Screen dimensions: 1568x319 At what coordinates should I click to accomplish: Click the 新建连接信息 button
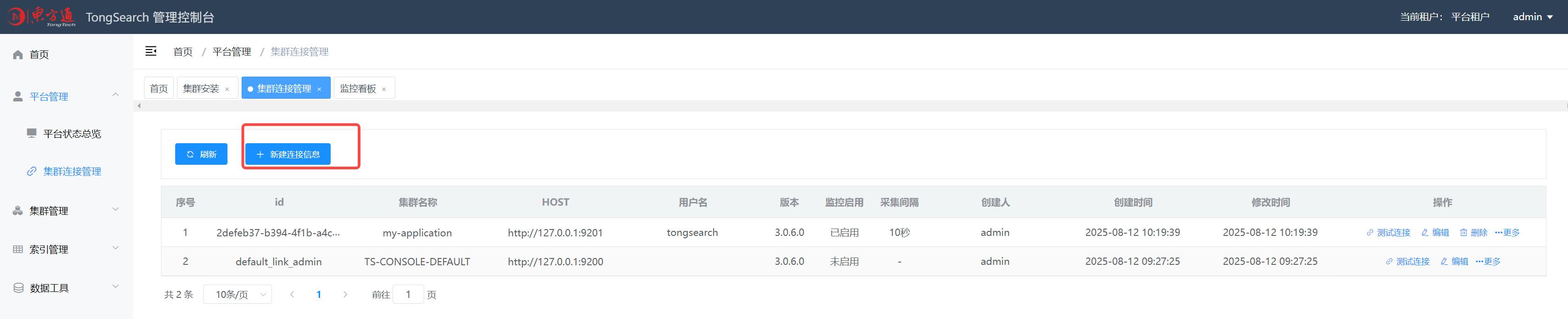(288, 154)
